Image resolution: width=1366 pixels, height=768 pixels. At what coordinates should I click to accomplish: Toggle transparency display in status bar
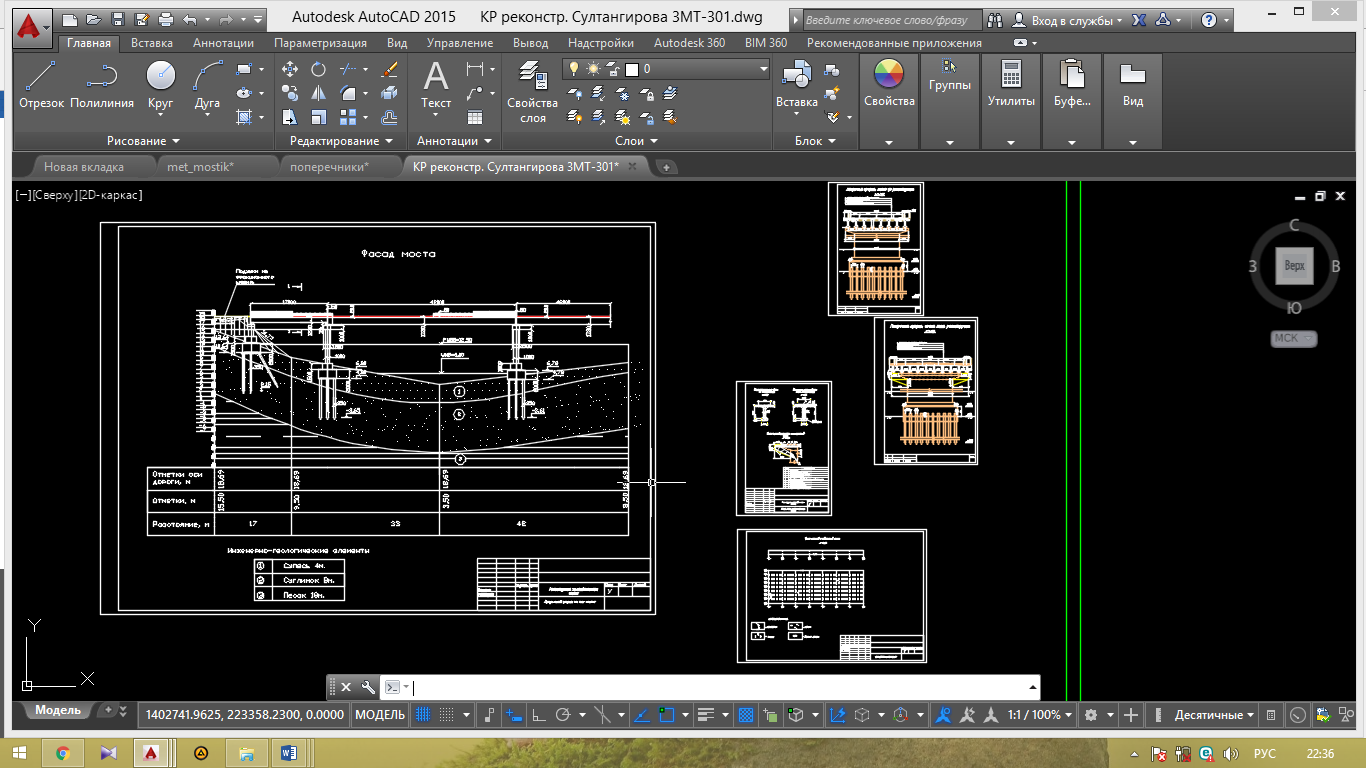tap(745, 715)
